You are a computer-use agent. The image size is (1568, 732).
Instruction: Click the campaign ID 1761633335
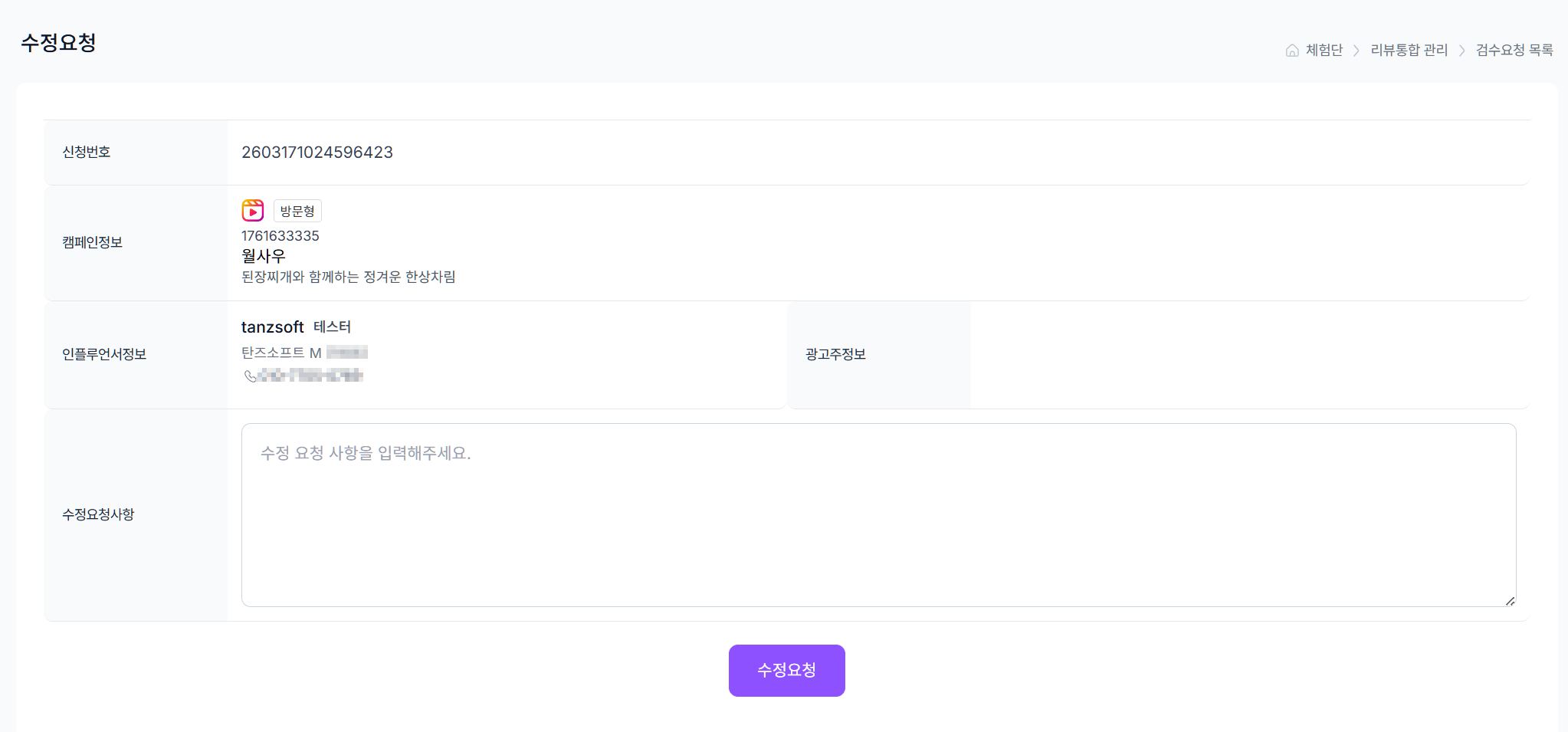point(280,236)
